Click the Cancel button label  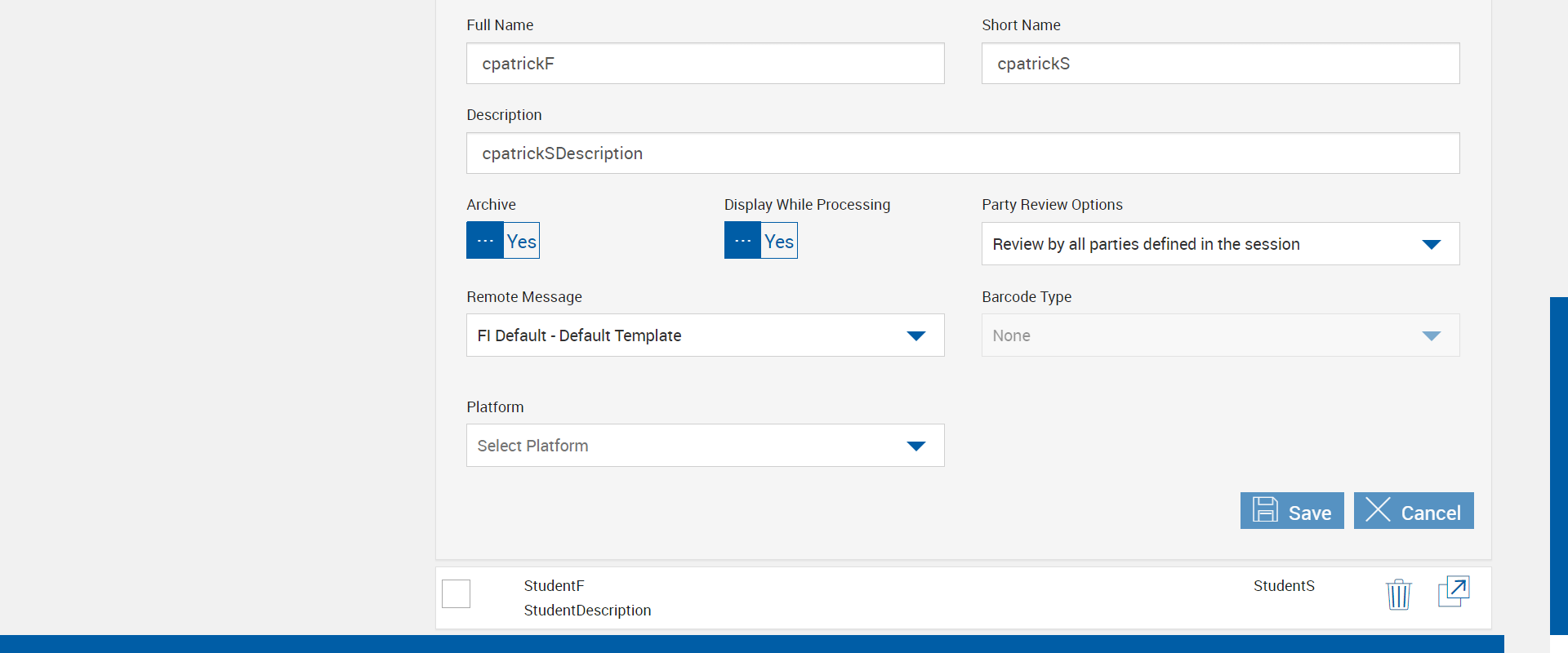1430,513
